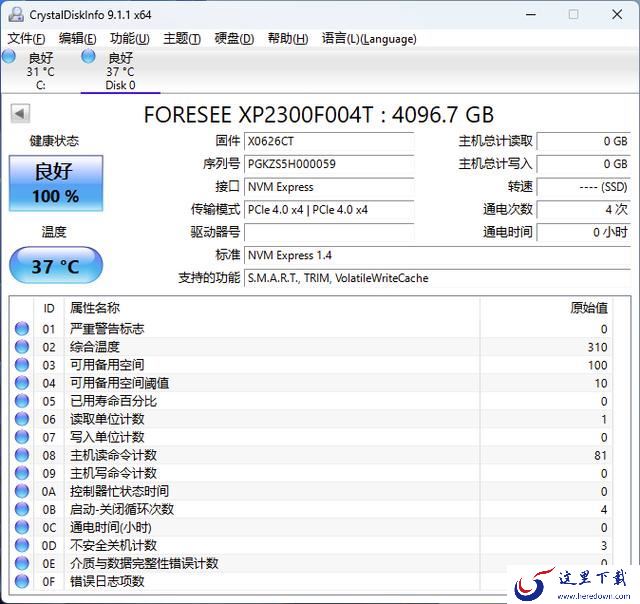
Task: Select the 控制器忙状态时间 attribute name
Action: (x=119, y=491)
